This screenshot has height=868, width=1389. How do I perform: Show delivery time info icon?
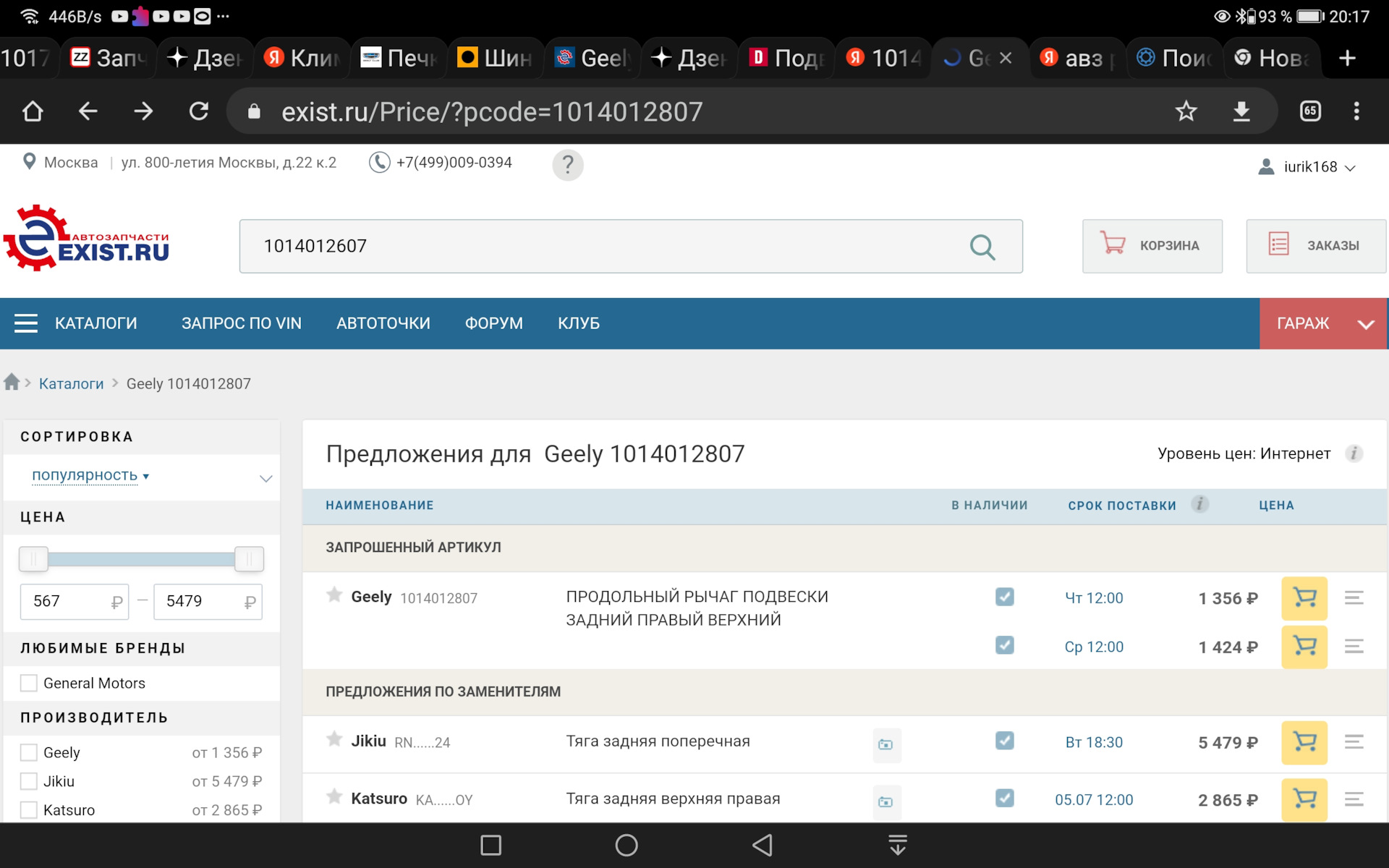[1199, 504]
